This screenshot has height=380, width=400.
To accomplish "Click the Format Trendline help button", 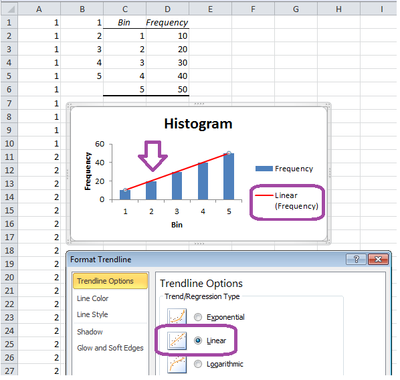I will point(356,259).
